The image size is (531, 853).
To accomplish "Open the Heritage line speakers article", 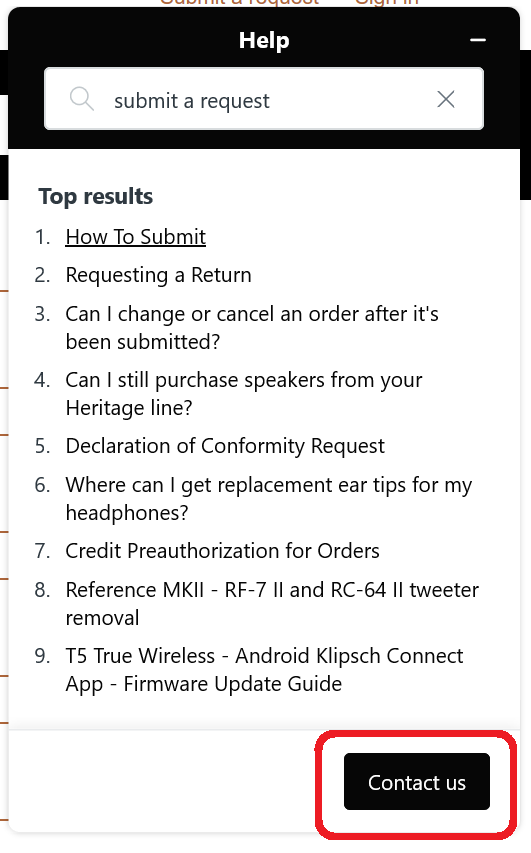I will 244,393.
